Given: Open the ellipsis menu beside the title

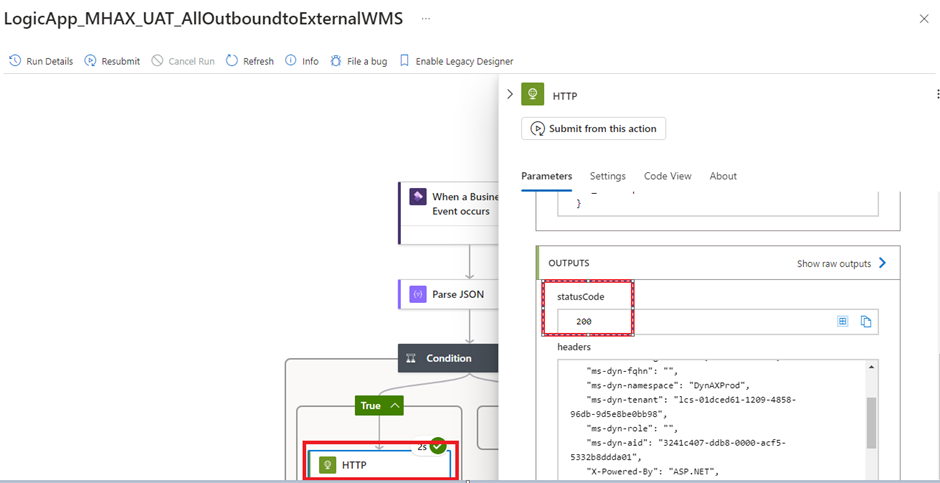Looking at the screenshot, I should point(426,19).
